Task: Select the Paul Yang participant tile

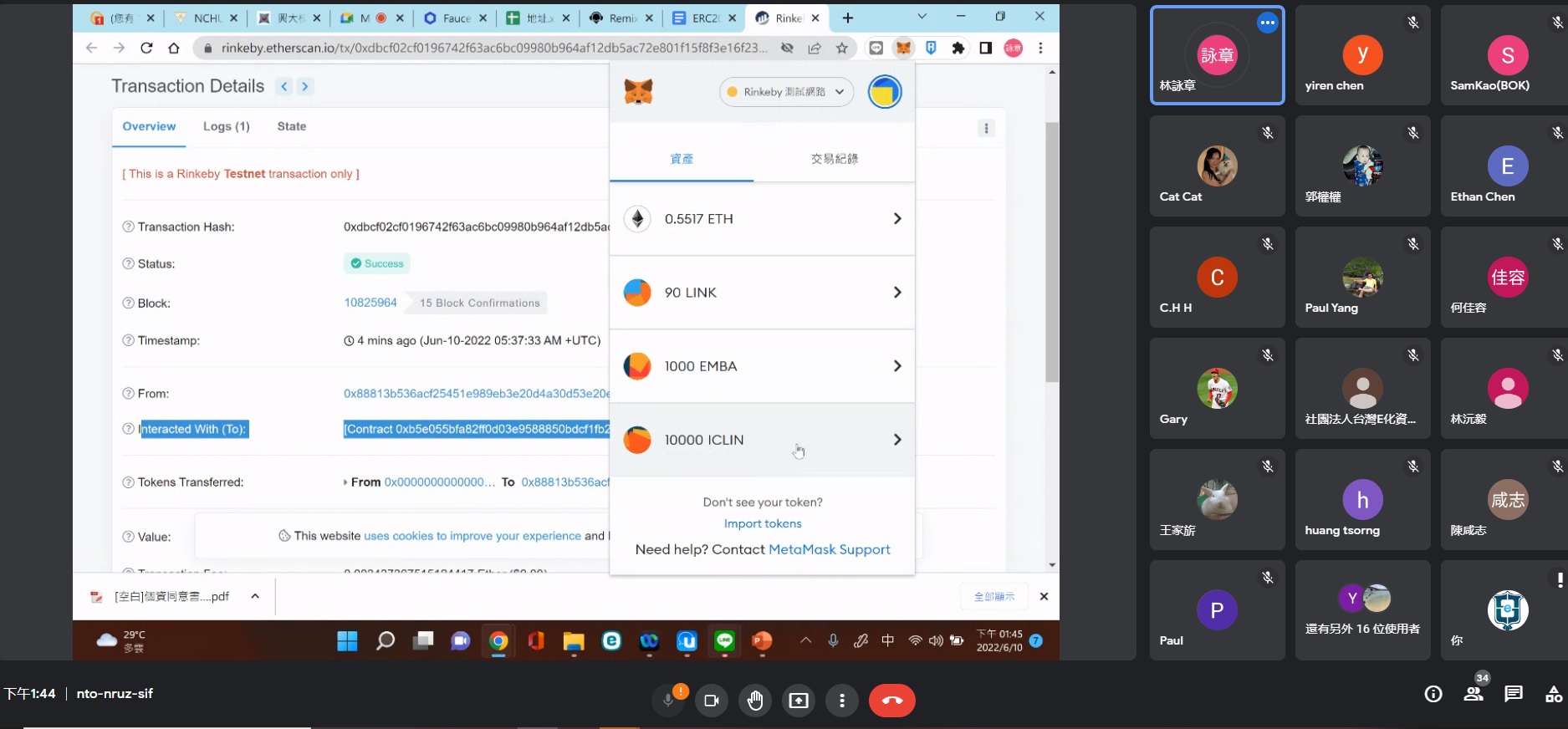Action: (1363, 278)
